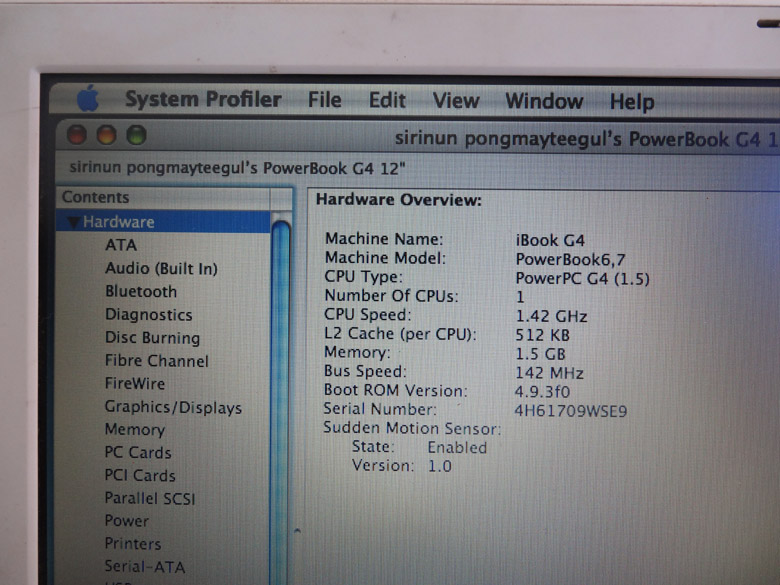Click the Machine Model value PowerBook6,7
Image resolution: width=780 pixels, height=585 pixels.
coord(570,260)
